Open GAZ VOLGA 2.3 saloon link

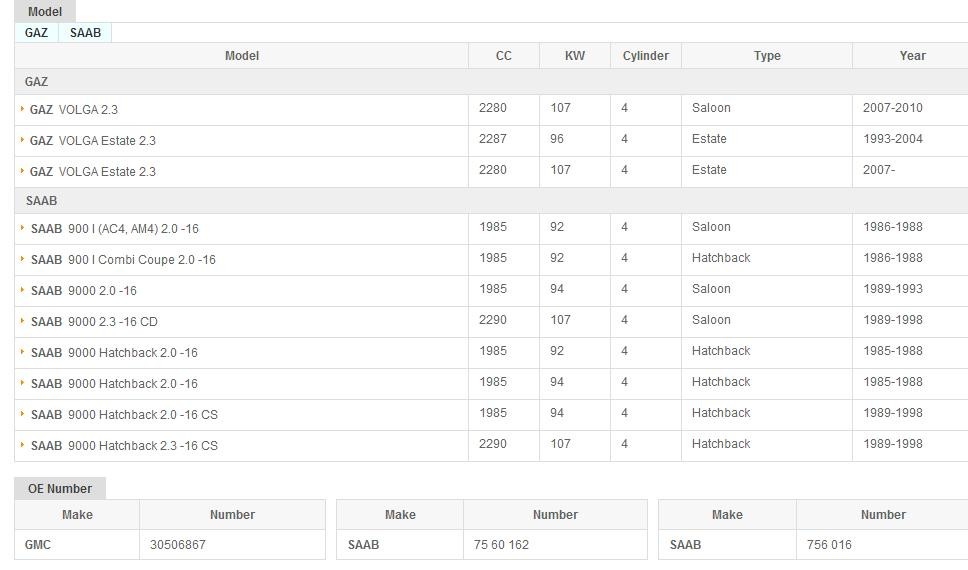[x=74, y=110]
